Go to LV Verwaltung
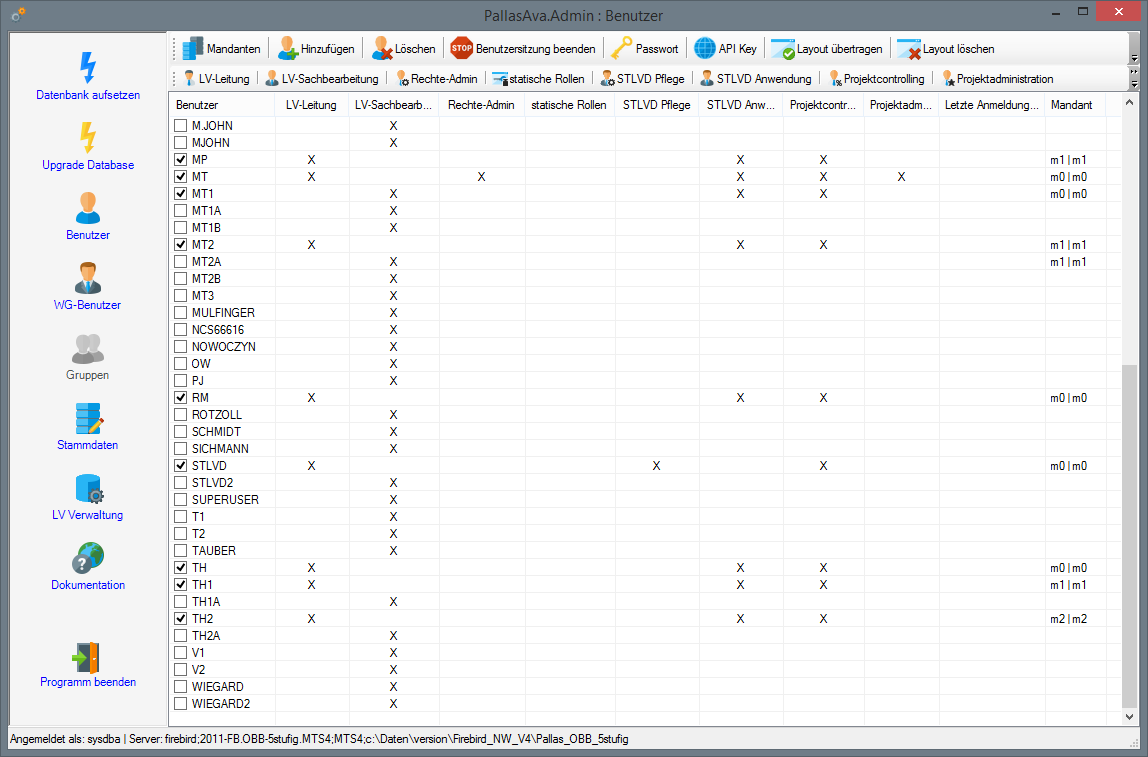This screenshot has width=1148, height=757. coord(88,497)
